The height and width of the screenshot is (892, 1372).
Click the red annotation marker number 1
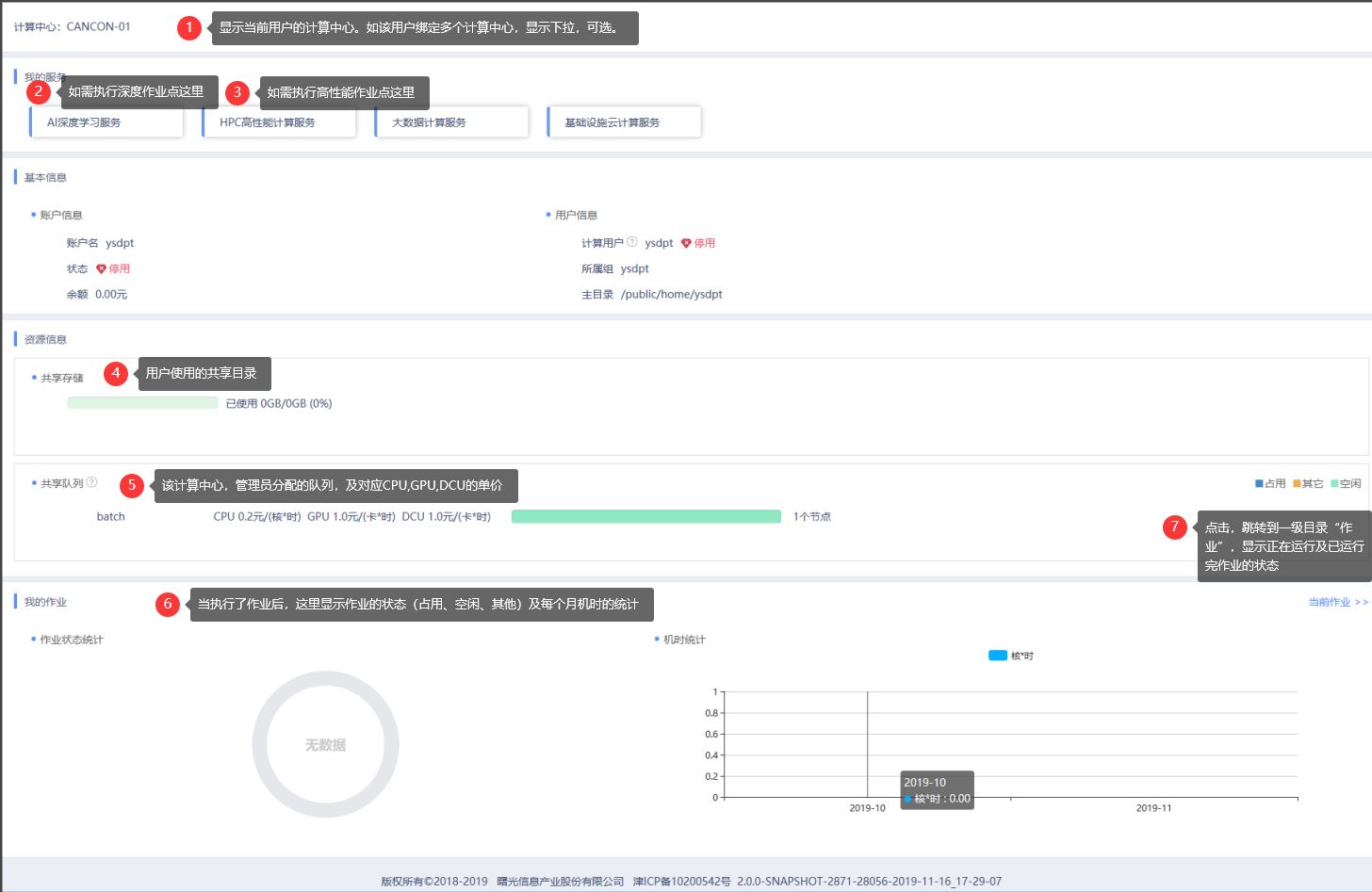(x=188, y=27)
